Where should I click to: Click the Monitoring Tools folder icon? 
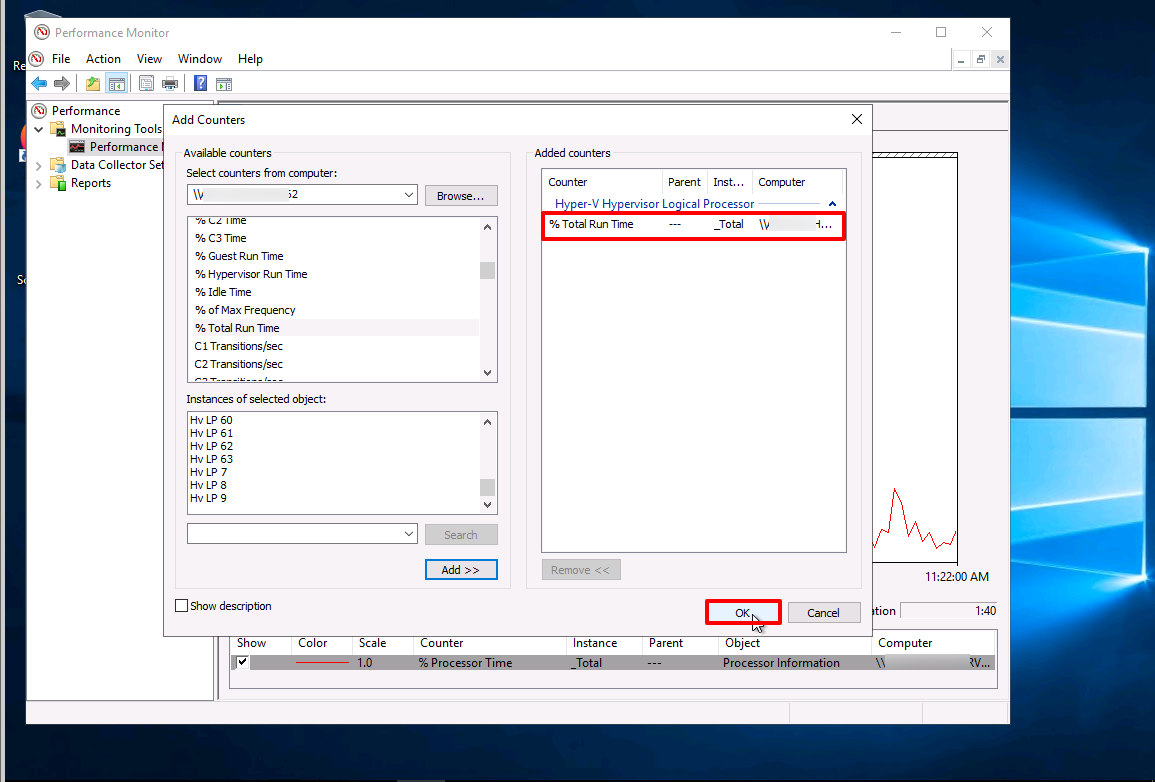pos(58,129)
